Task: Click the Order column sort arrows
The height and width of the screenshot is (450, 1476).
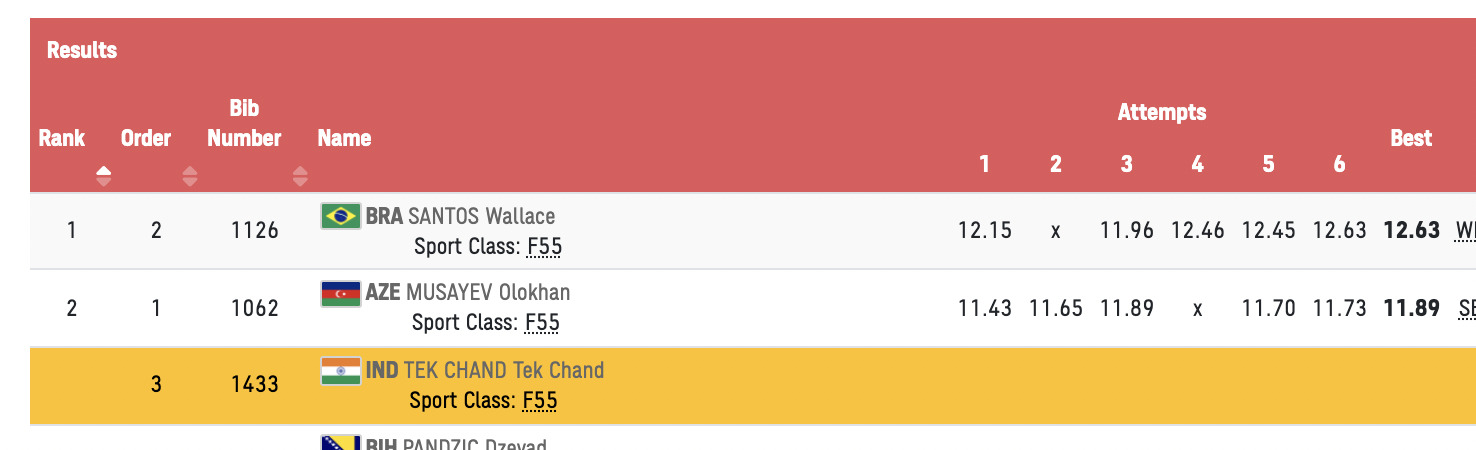Action: pyautogui.click(x=190, y=177)
